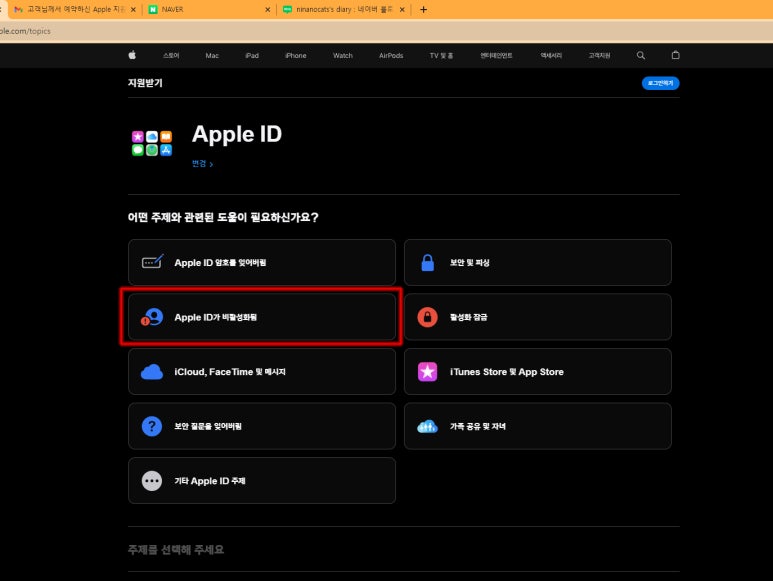Click the Apple ID app icons cluster image
The height and width of the screenshot is (581, 773).
tap(152, 143)
